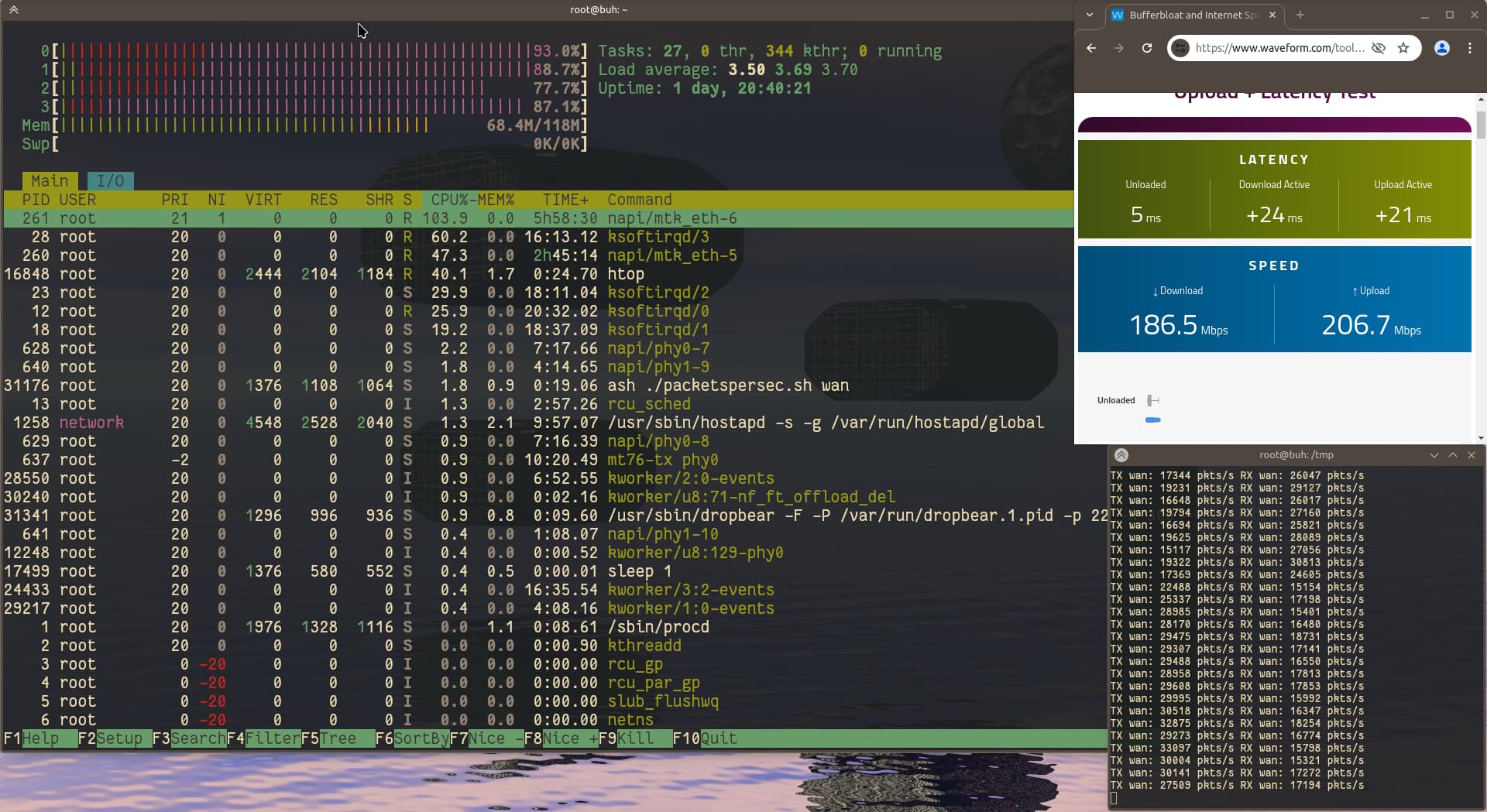
Task: Click F6SortBy in the htop function bar
Action: point(413,738)
